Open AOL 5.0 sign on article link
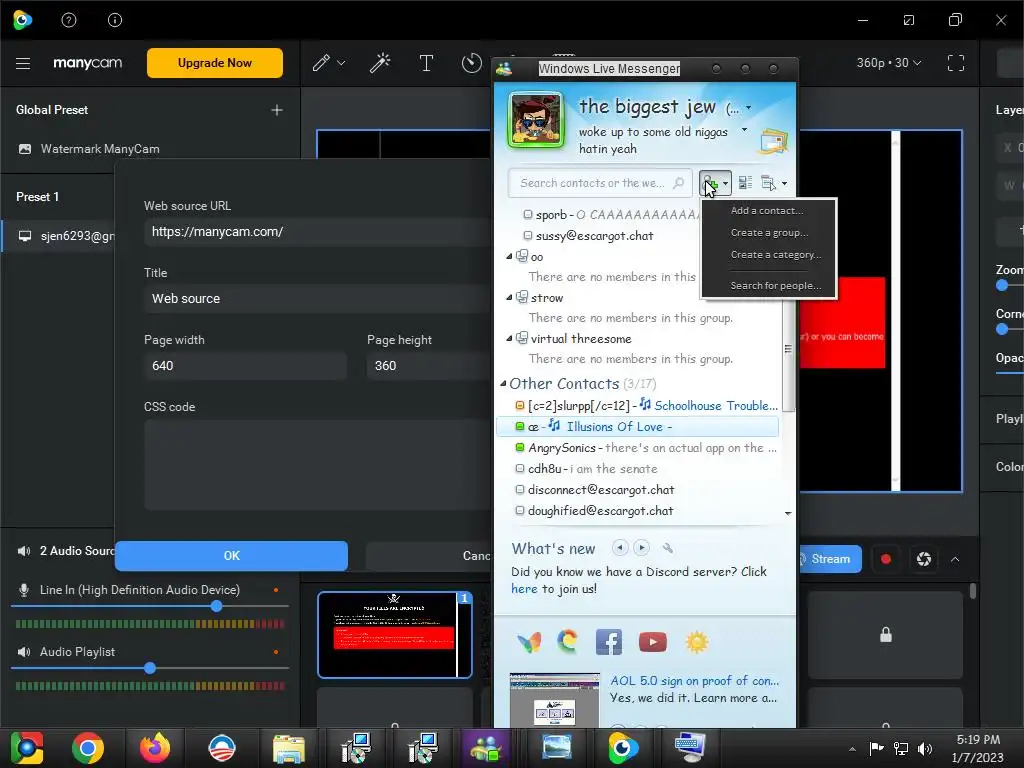This screenshot has width=1024, height=768. (x=694, y=680)
